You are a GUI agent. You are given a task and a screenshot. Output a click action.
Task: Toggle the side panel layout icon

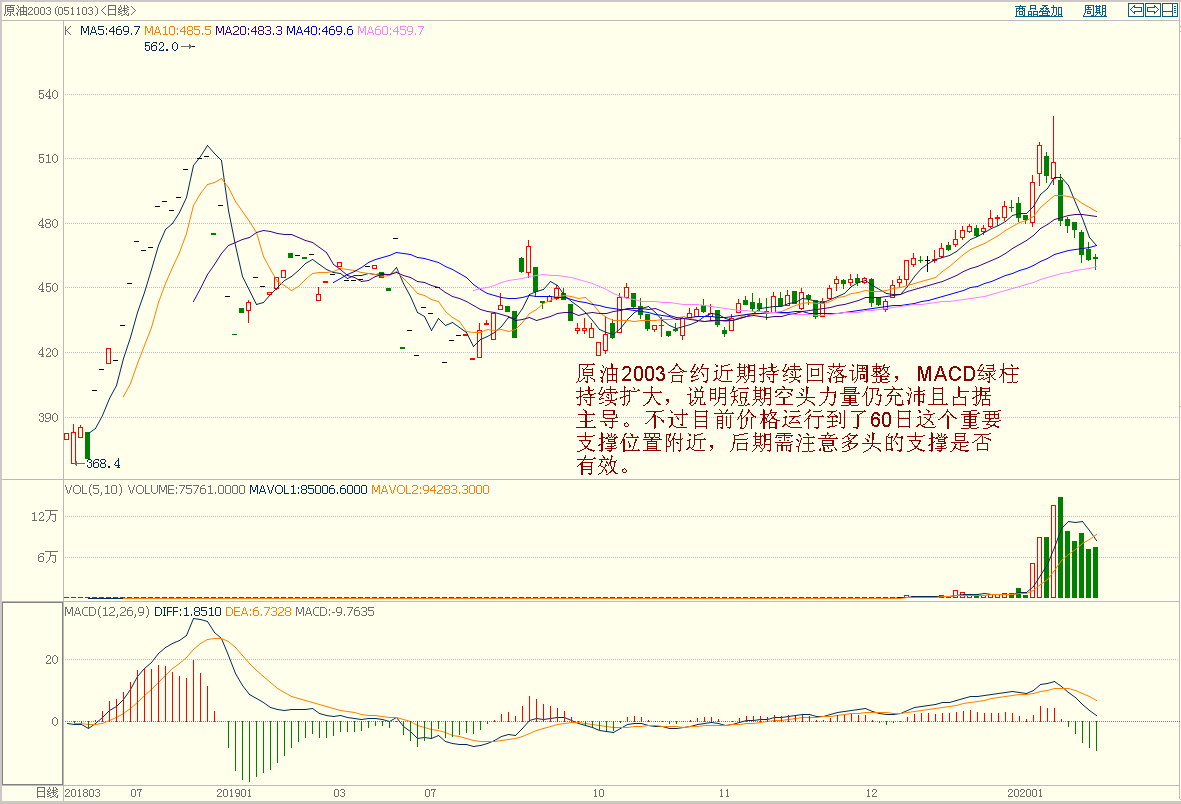[x=1169, y=11]
